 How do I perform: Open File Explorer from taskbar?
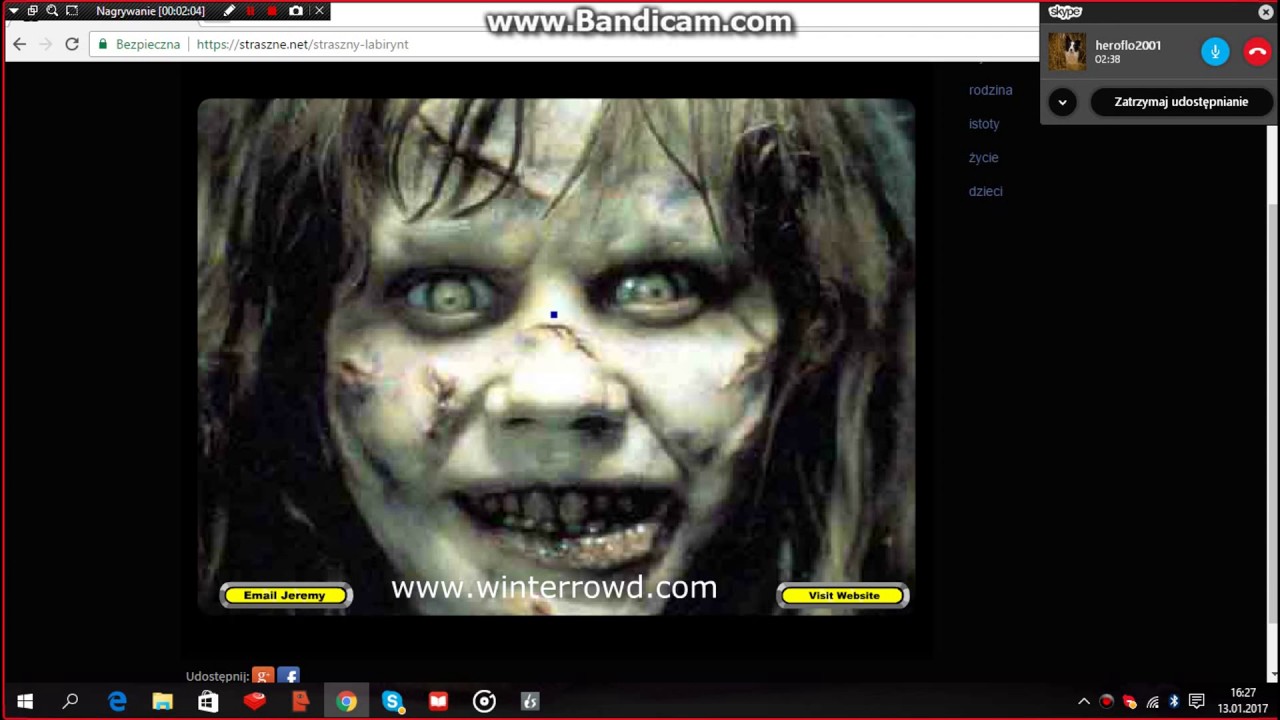[162, 702]
